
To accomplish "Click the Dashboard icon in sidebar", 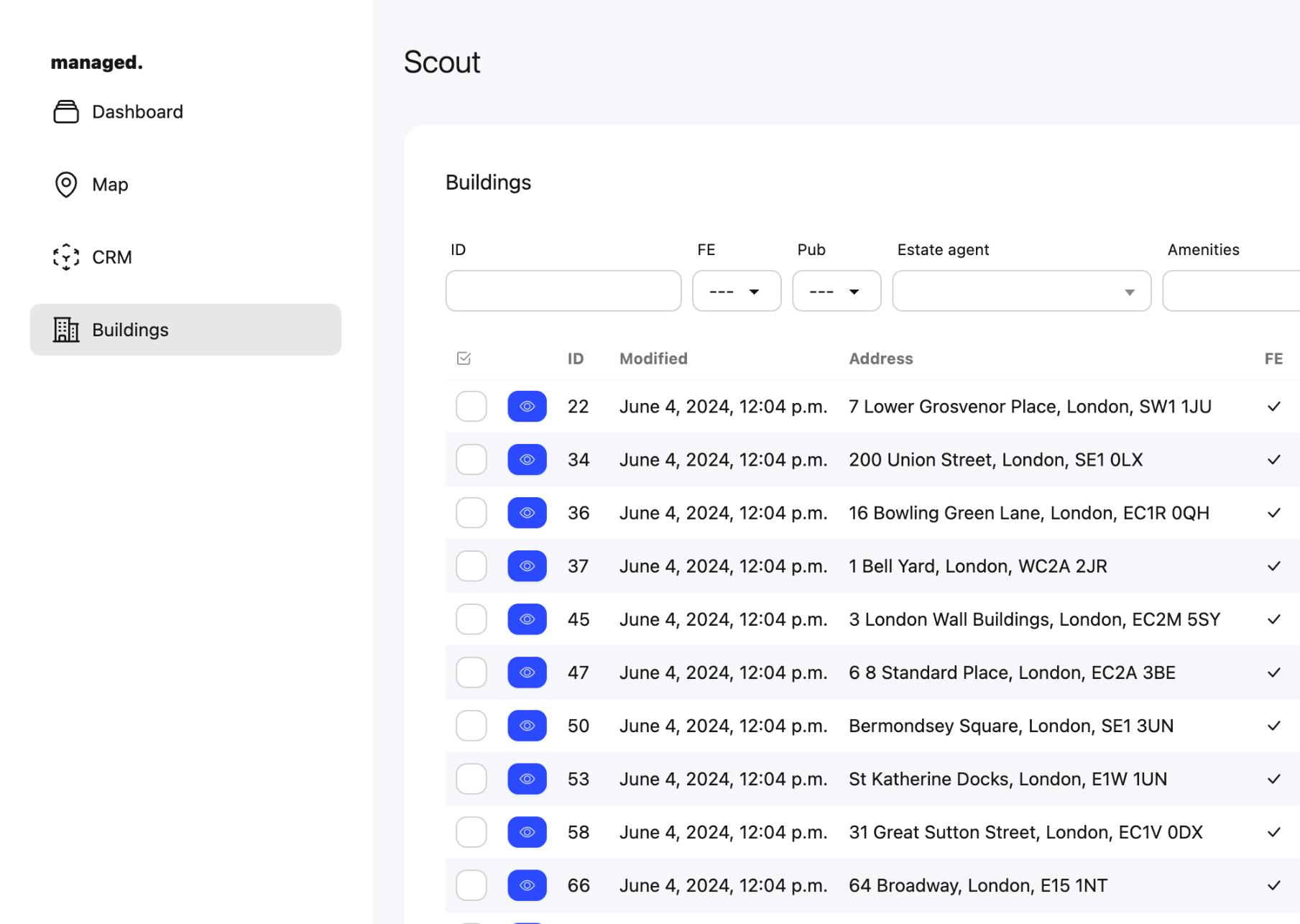I will pos(66,112).
